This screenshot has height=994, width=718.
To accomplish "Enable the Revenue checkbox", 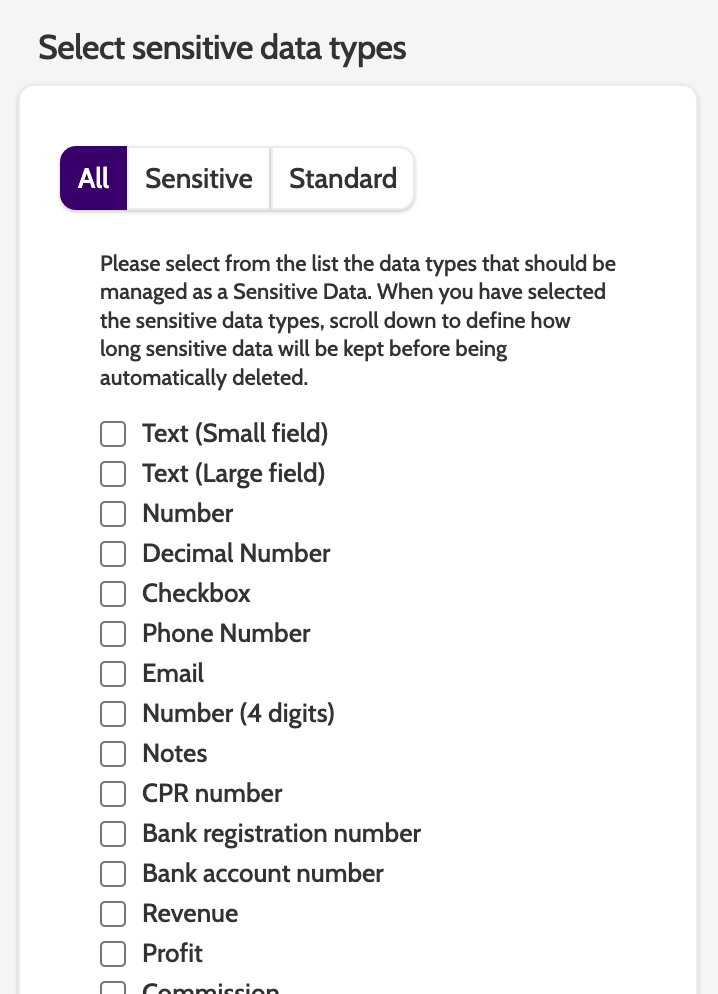I will pos(113,914).
